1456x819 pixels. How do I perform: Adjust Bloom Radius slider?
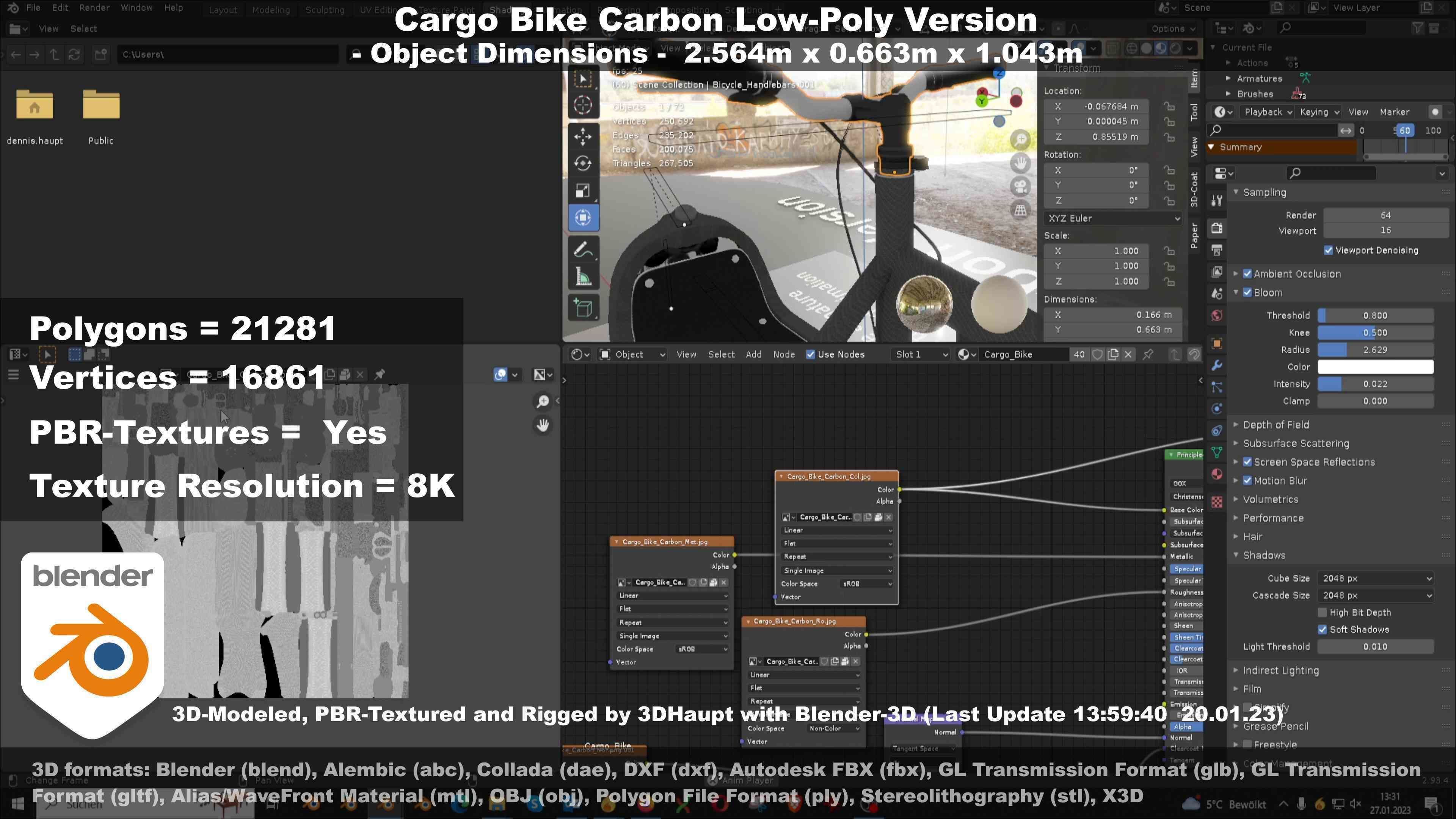point(1375,350)
